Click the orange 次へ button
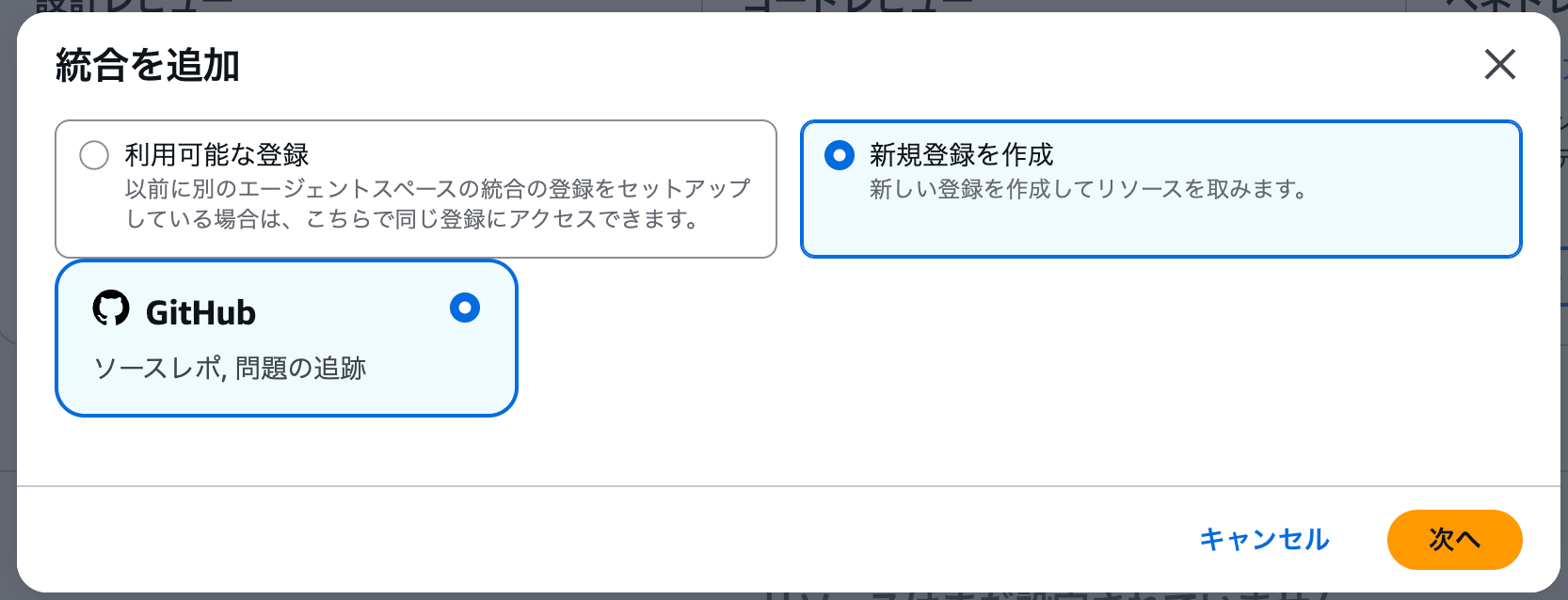1568x600 pixels. coord(1453,539)
